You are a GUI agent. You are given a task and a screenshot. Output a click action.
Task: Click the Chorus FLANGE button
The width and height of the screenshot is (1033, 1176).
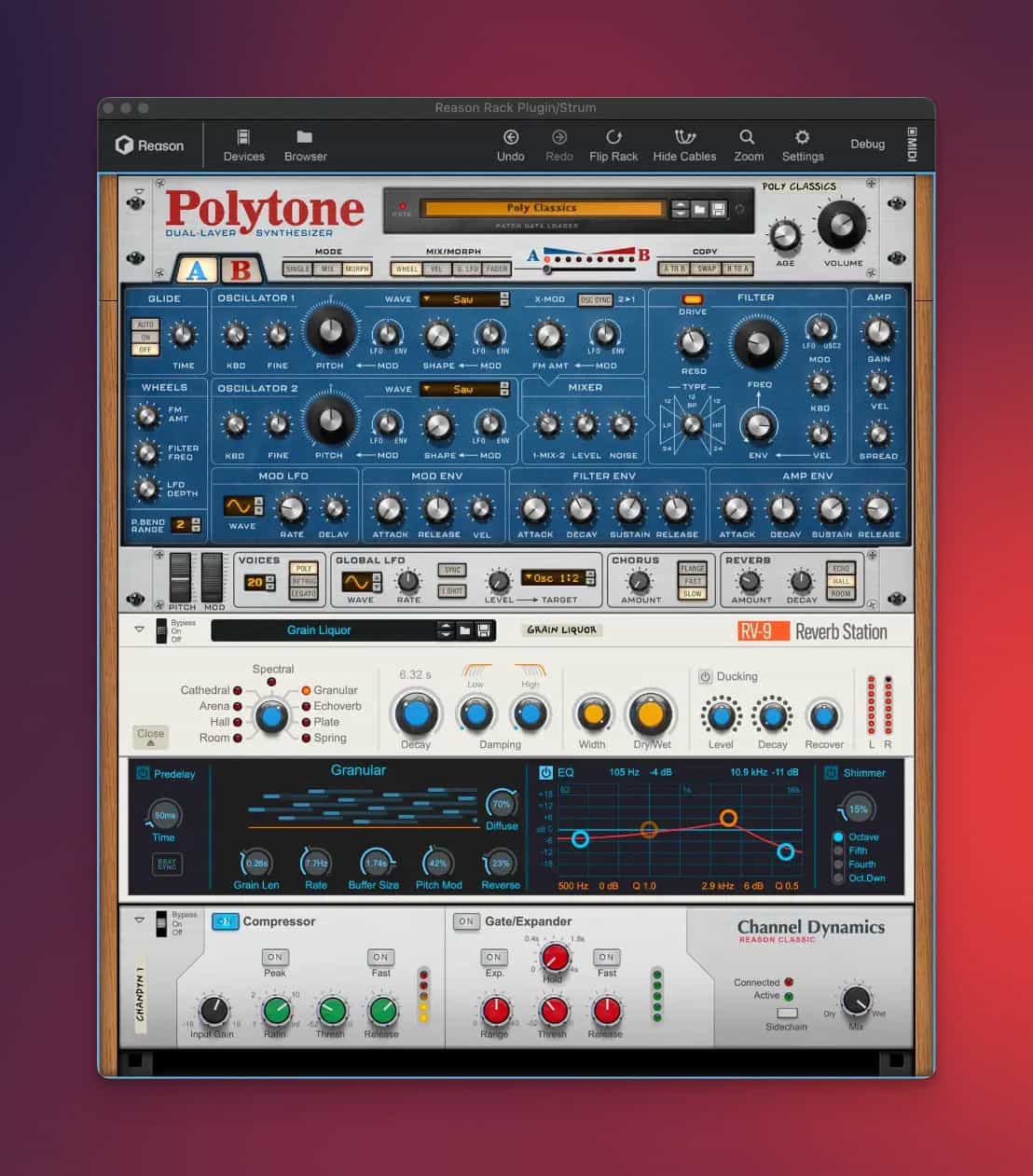tap(693, 568)
